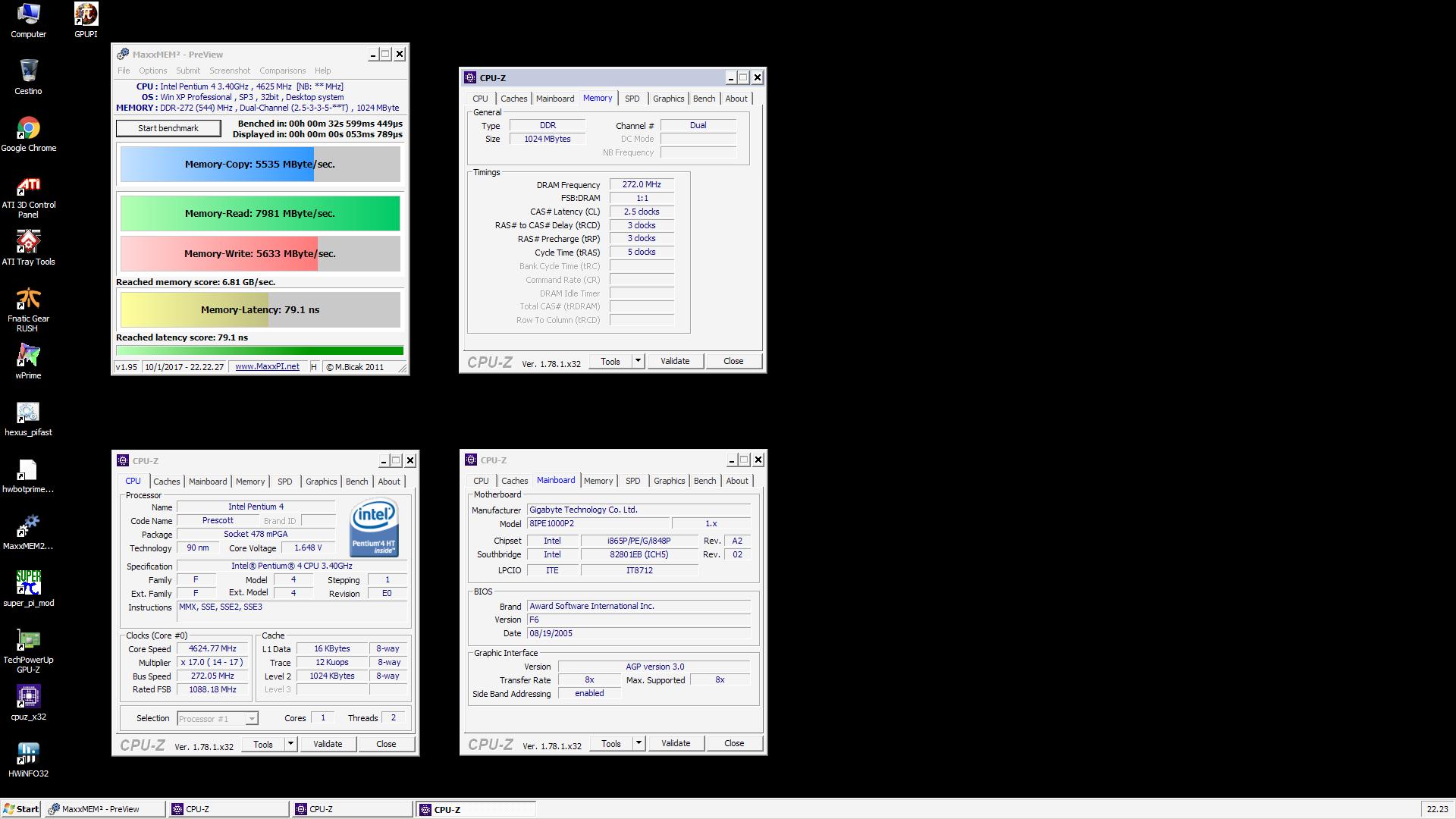Launch wPrime from desktop

point(28,362)
